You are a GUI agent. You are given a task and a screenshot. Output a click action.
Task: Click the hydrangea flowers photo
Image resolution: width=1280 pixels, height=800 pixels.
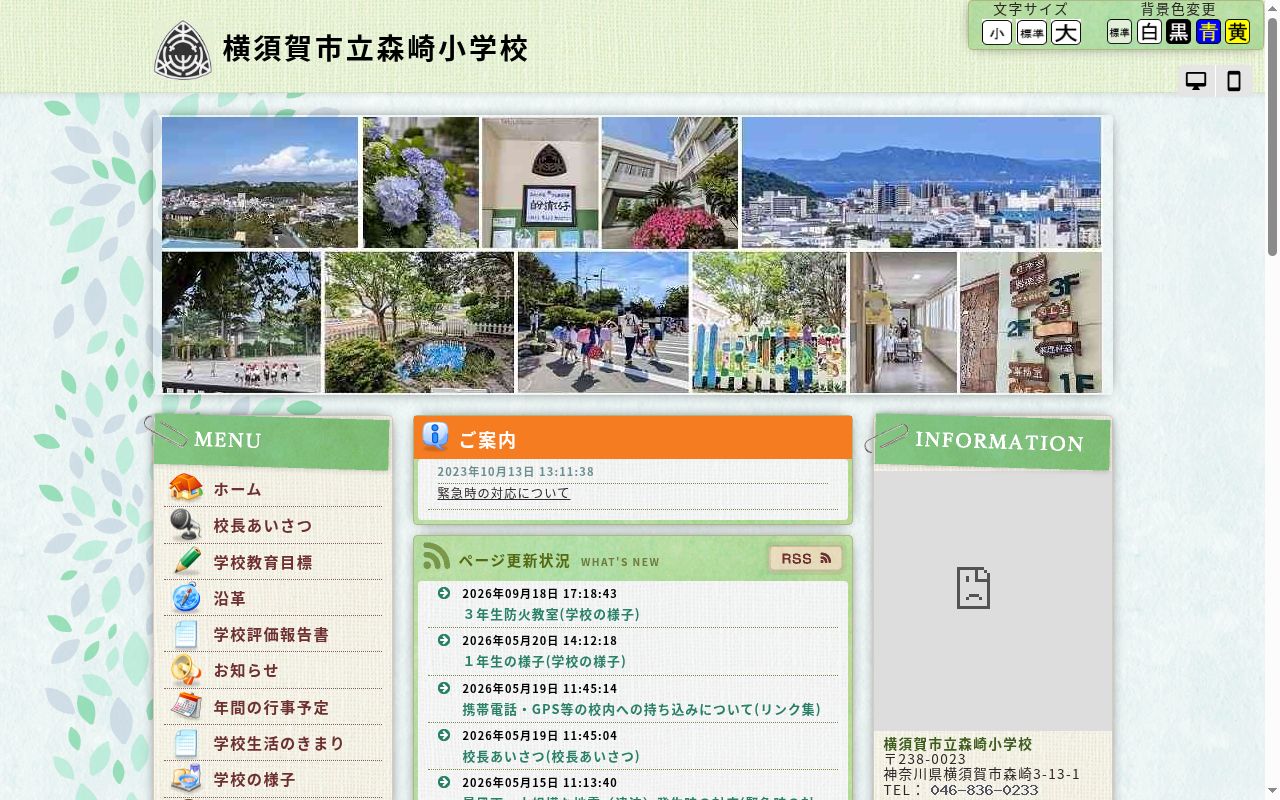point(420,182)
